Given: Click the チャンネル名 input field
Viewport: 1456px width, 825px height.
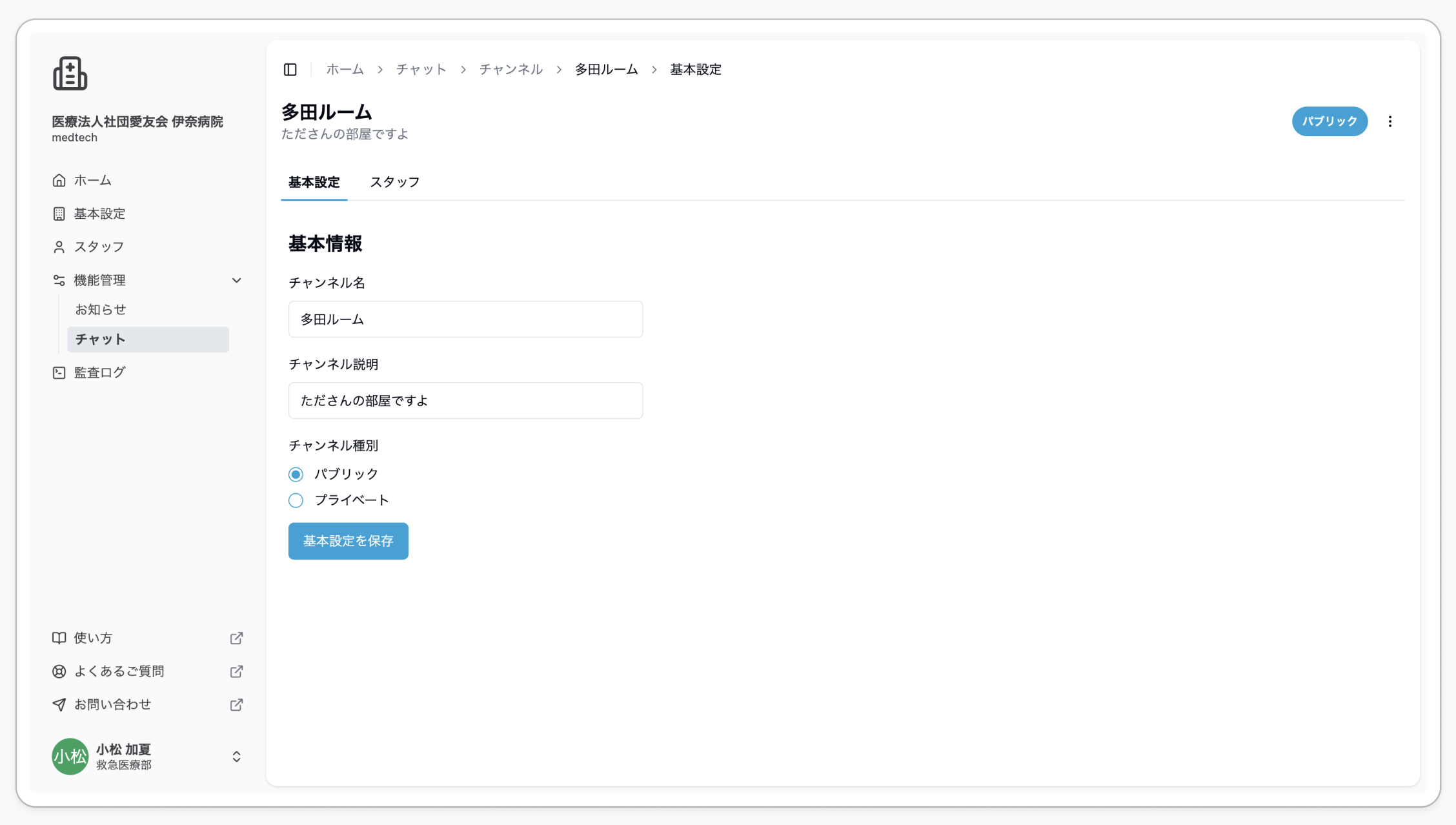Looking at the screenshot, I should pos(465,319).
